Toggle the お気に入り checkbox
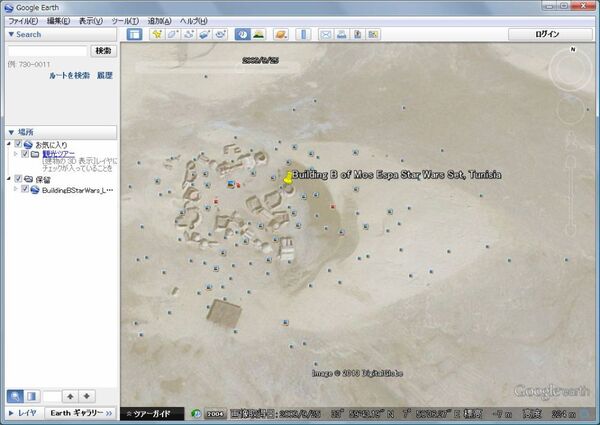 pos(18,144)
